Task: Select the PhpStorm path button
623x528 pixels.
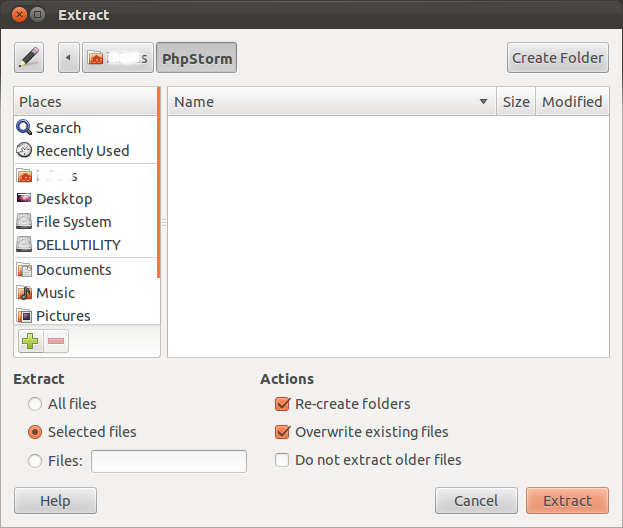Action: 197,58
